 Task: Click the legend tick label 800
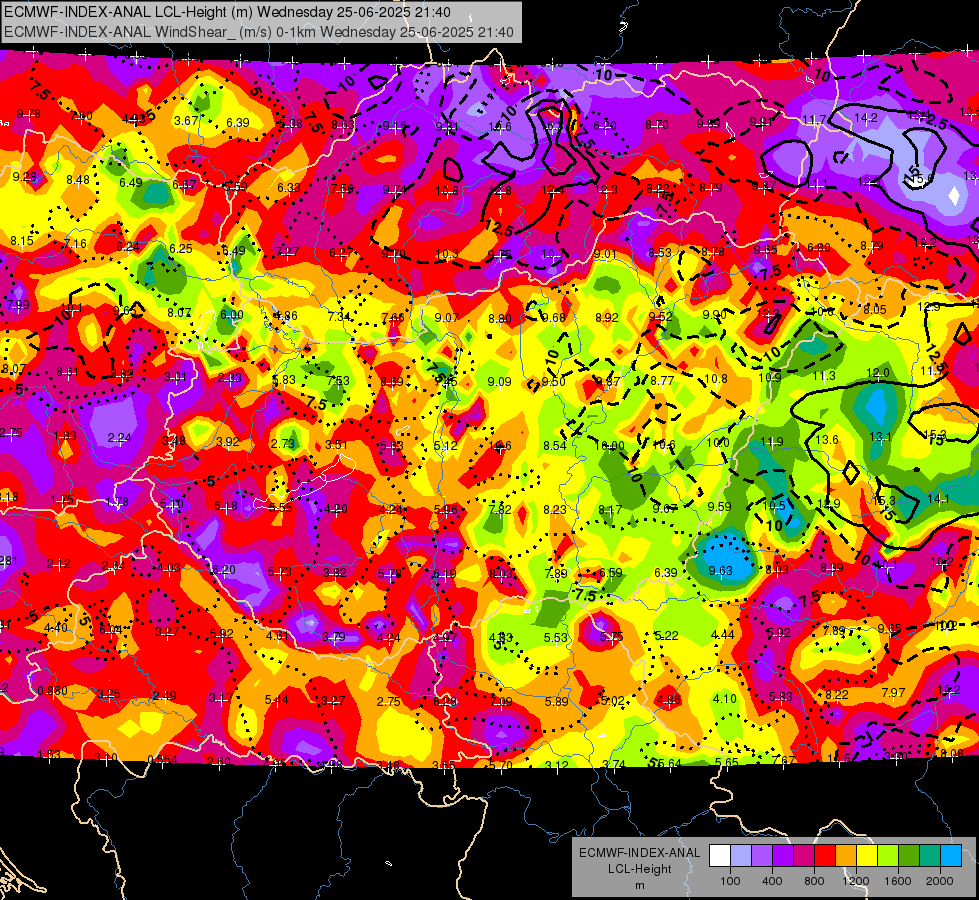(814, 881)
